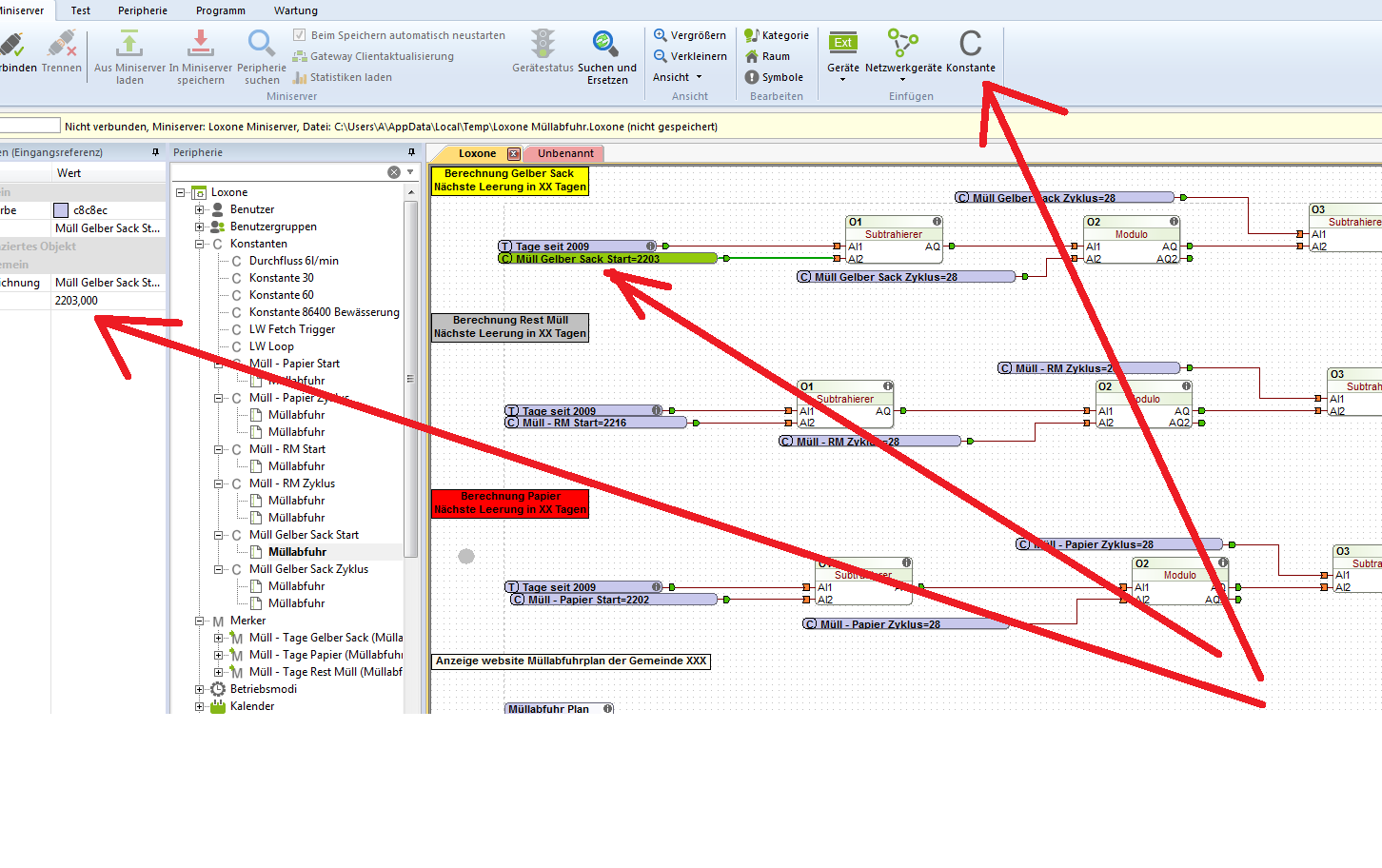The height and width of the screenshot is (868, 1382).
Task: Load the program via Aus Miniserver laden
Action: coord(129,57)
